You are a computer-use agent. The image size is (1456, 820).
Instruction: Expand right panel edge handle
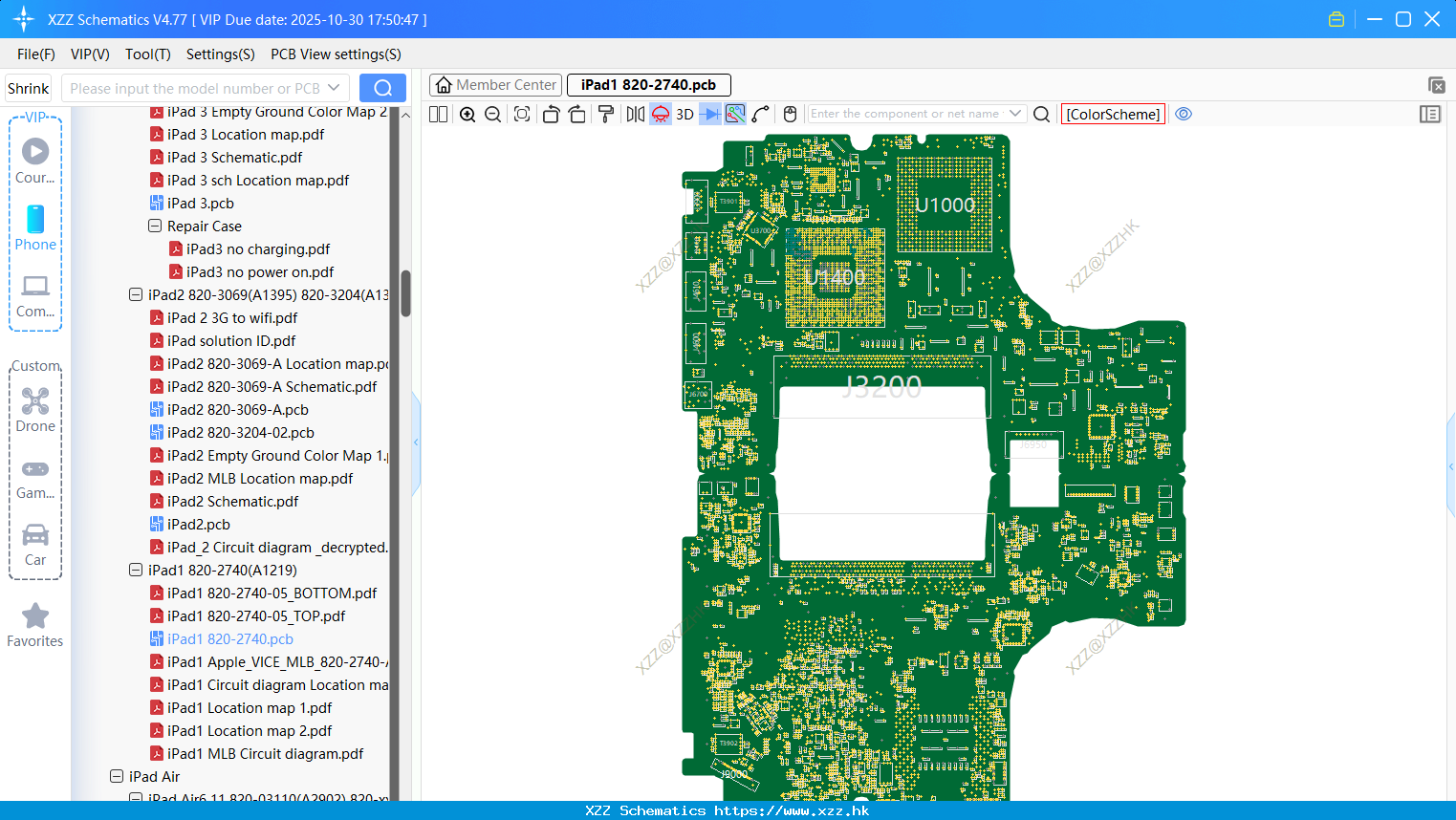1451,466
